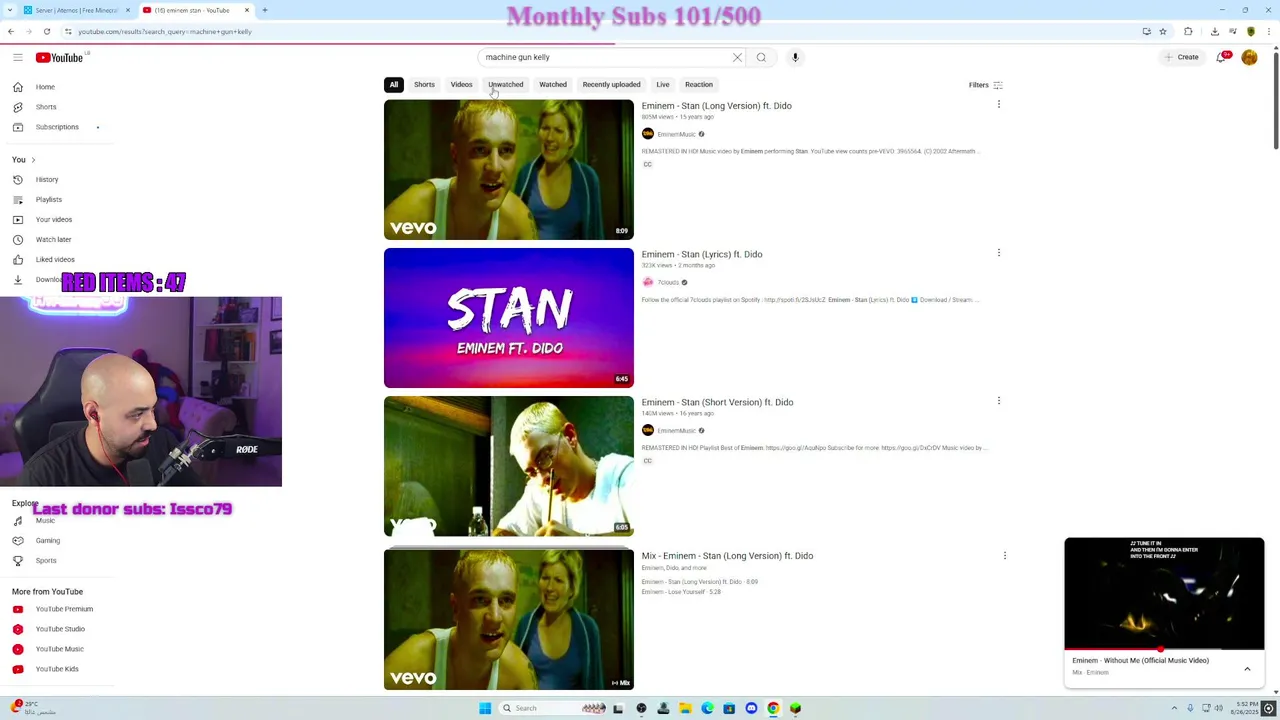Show hidden system tray icons
This screenshot has height=720, width=1280.
[x=1176, y=708]
